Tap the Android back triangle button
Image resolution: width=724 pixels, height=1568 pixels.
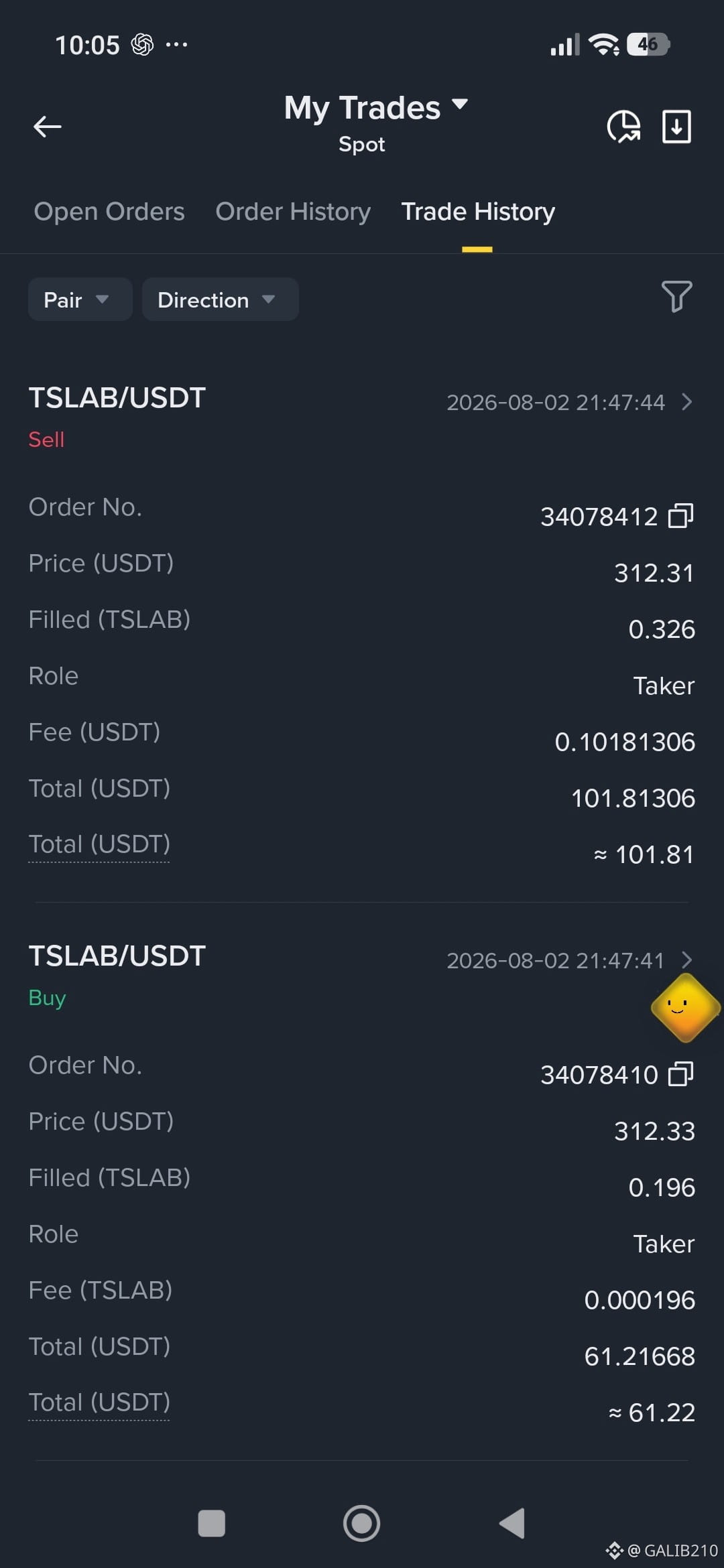click(512, 1523)
